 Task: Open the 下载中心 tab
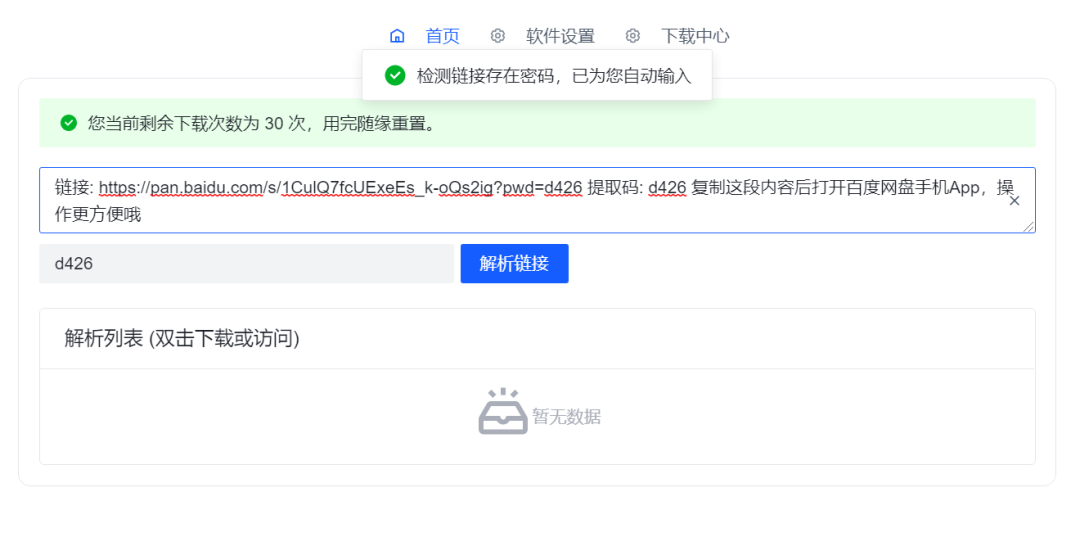click(x=695, y=36)
